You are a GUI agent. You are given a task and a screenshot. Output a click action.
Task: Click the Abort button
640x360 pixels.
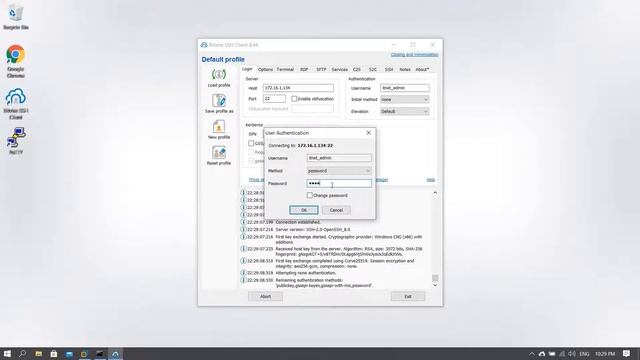tap(265, 296)
